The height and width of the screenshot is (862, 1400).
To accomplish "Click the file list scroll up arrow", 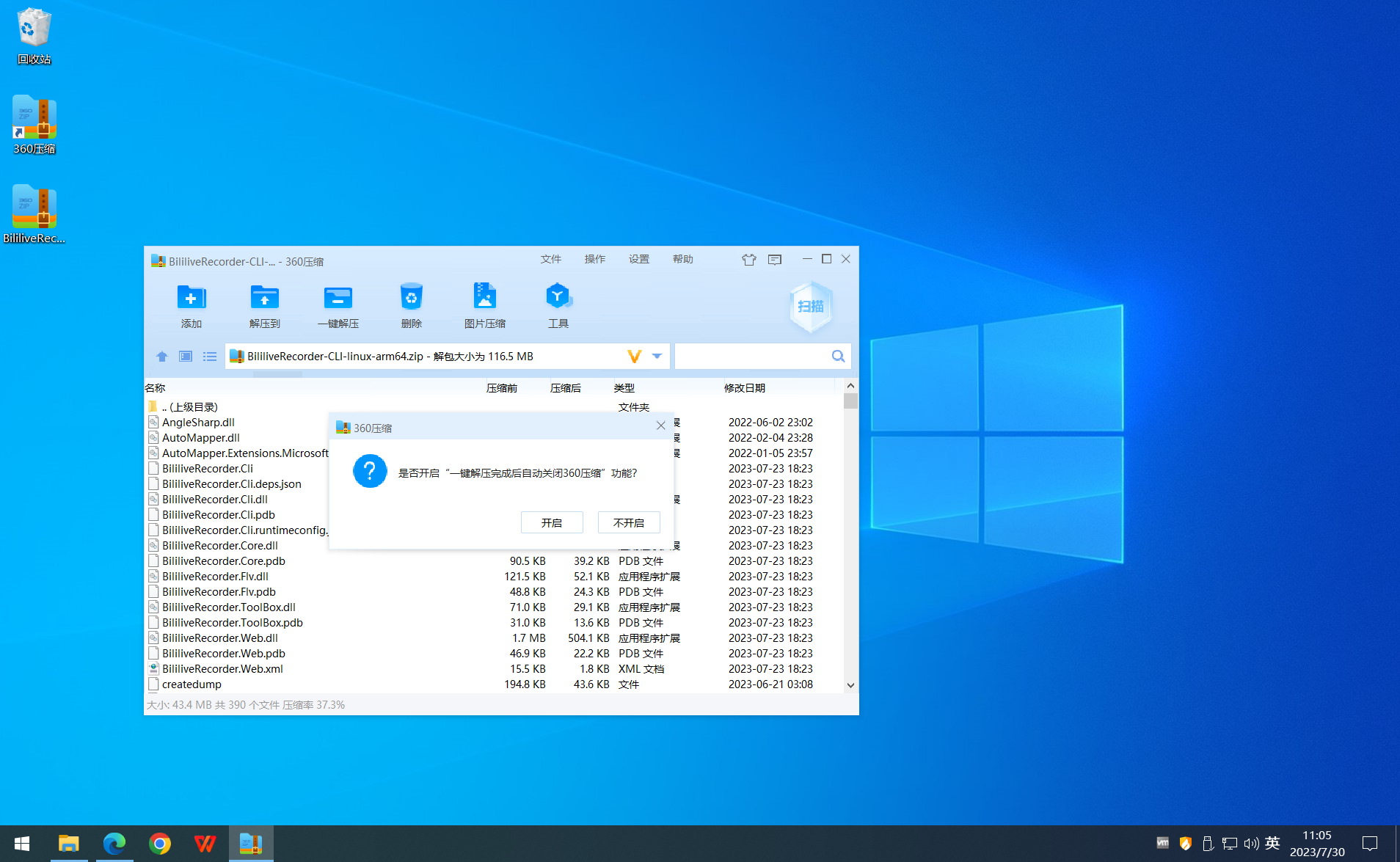I will [x=850, y=386].
